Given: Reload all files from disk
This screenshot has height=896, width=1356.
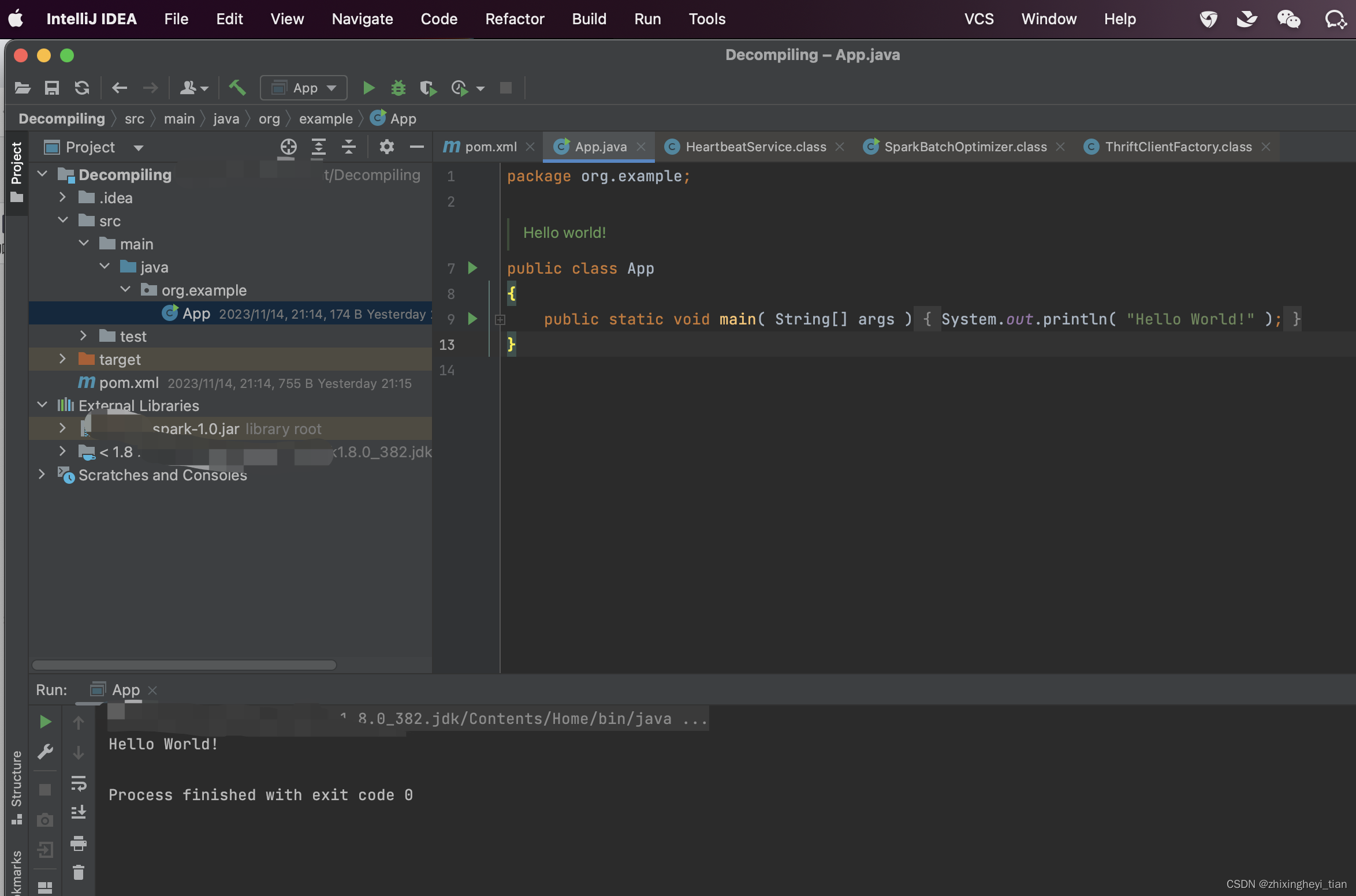Looking at the screenshot, I should point(82,88).
